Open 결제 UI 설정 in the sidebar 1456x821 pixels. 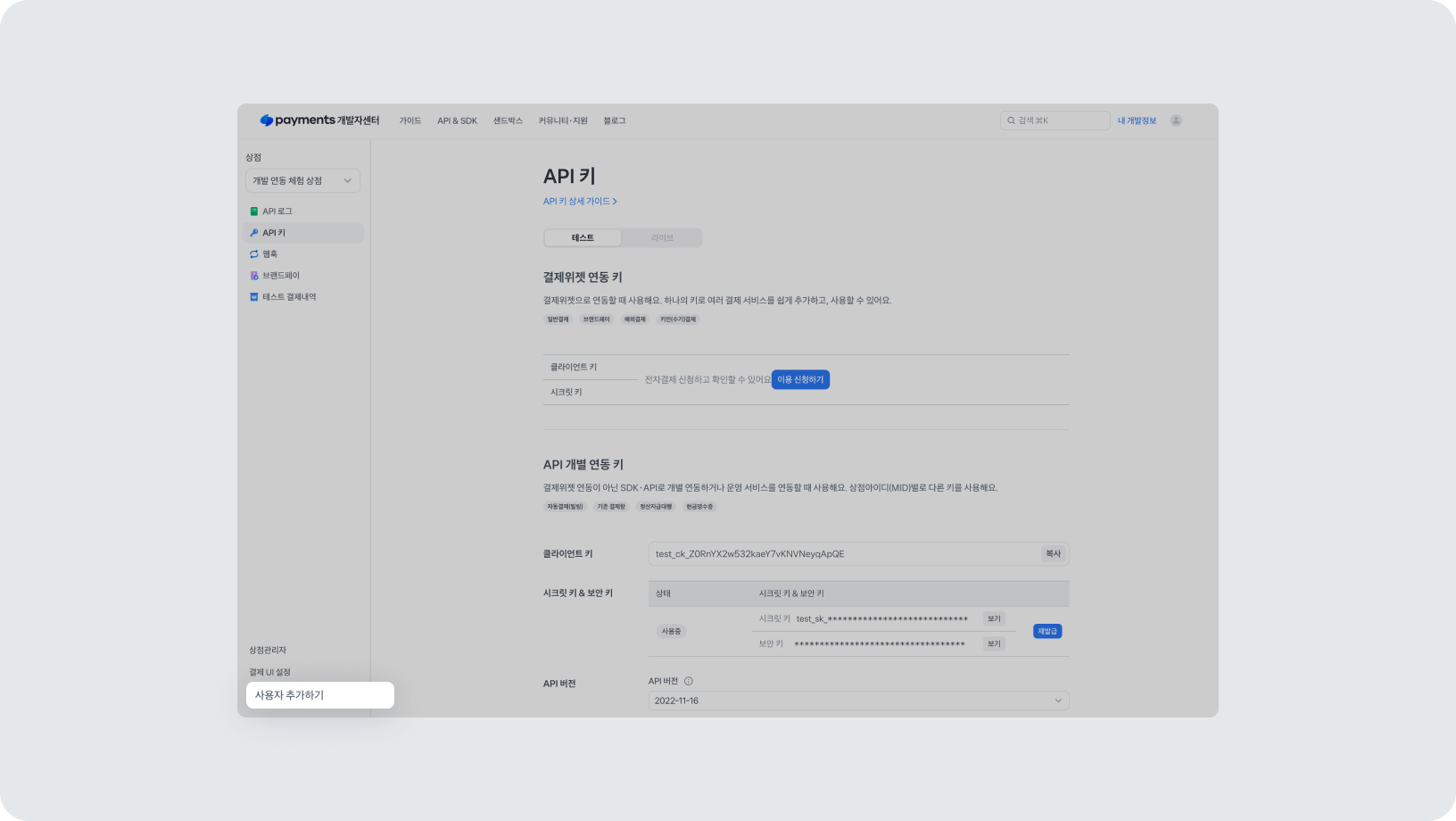269,672
